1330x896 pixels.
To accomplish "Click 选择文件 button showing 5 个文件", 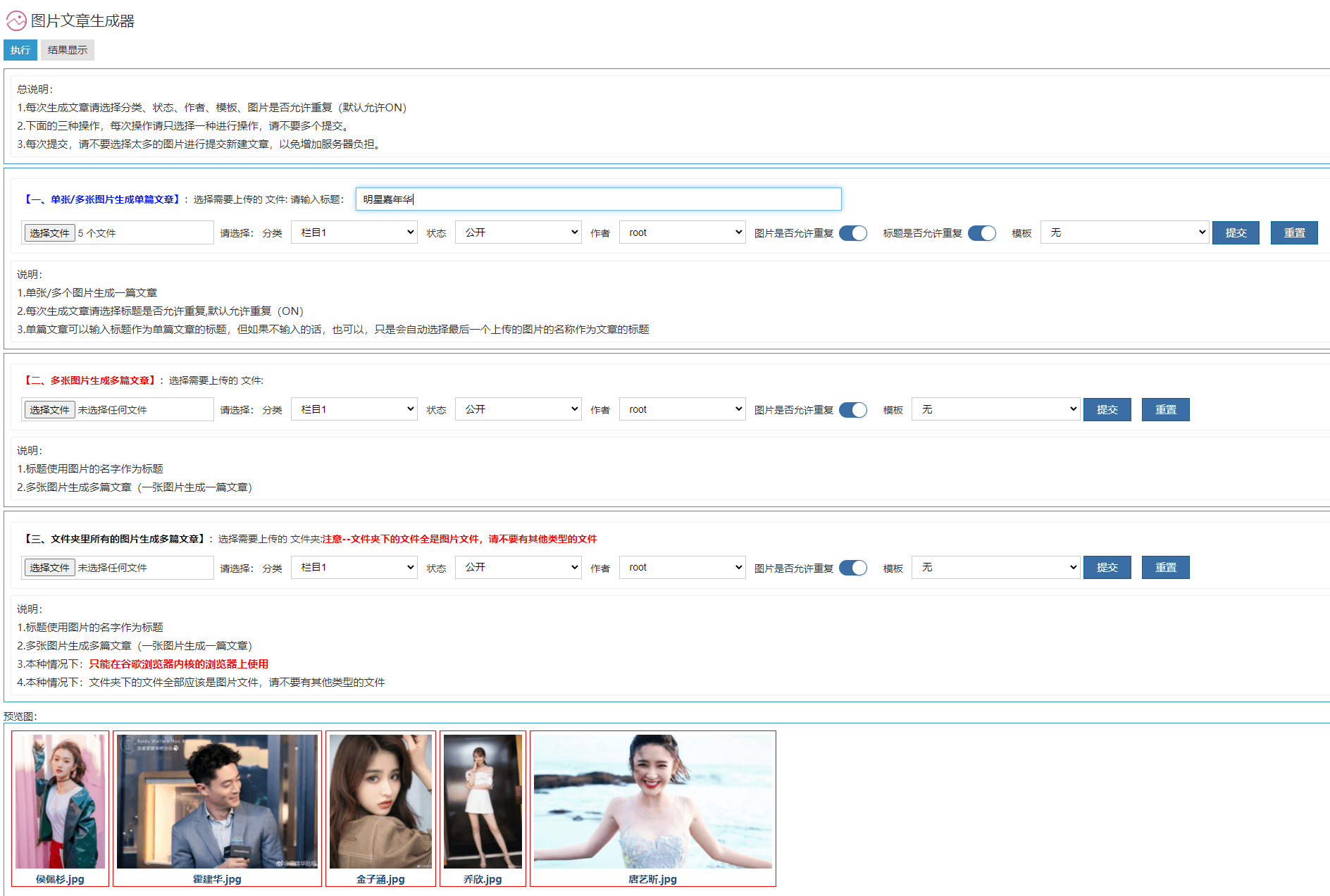I will coord(49,233).
